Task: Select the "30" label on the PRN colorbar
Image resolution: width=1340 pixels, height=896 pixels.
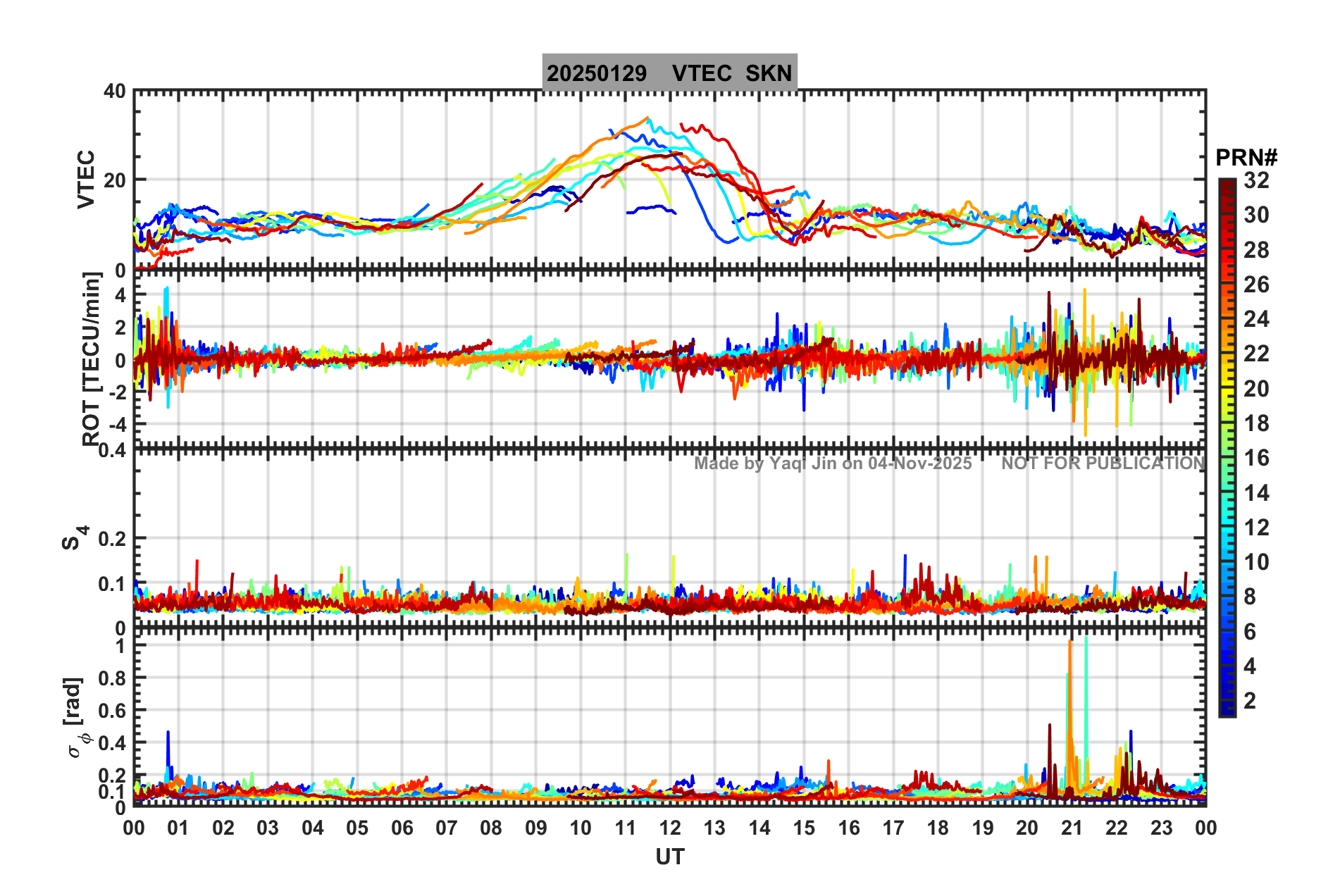Action: [x=1256, y=215]
